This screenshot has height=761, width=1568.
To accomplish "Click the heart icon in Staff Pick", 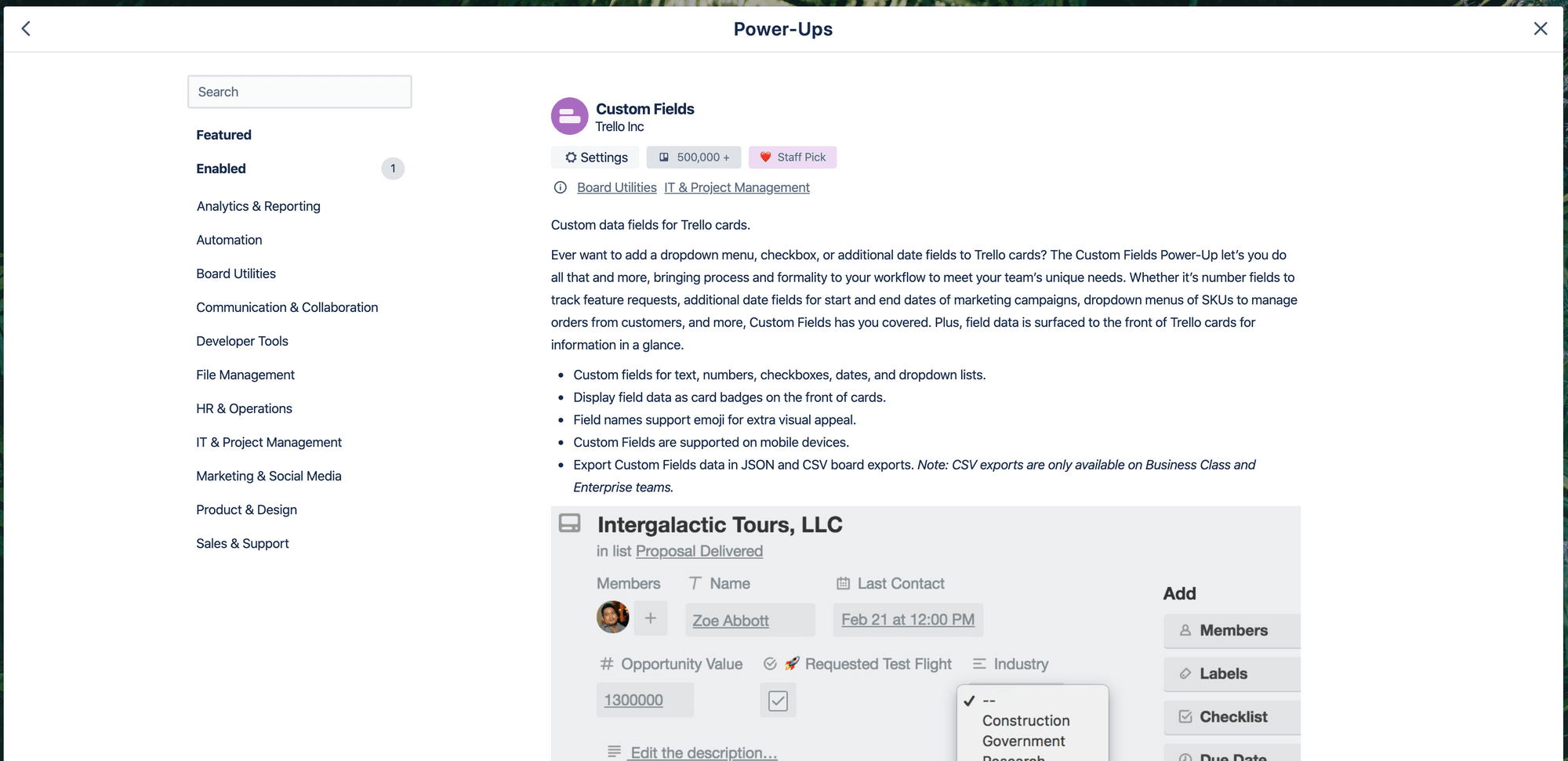I will pos(765,157).
